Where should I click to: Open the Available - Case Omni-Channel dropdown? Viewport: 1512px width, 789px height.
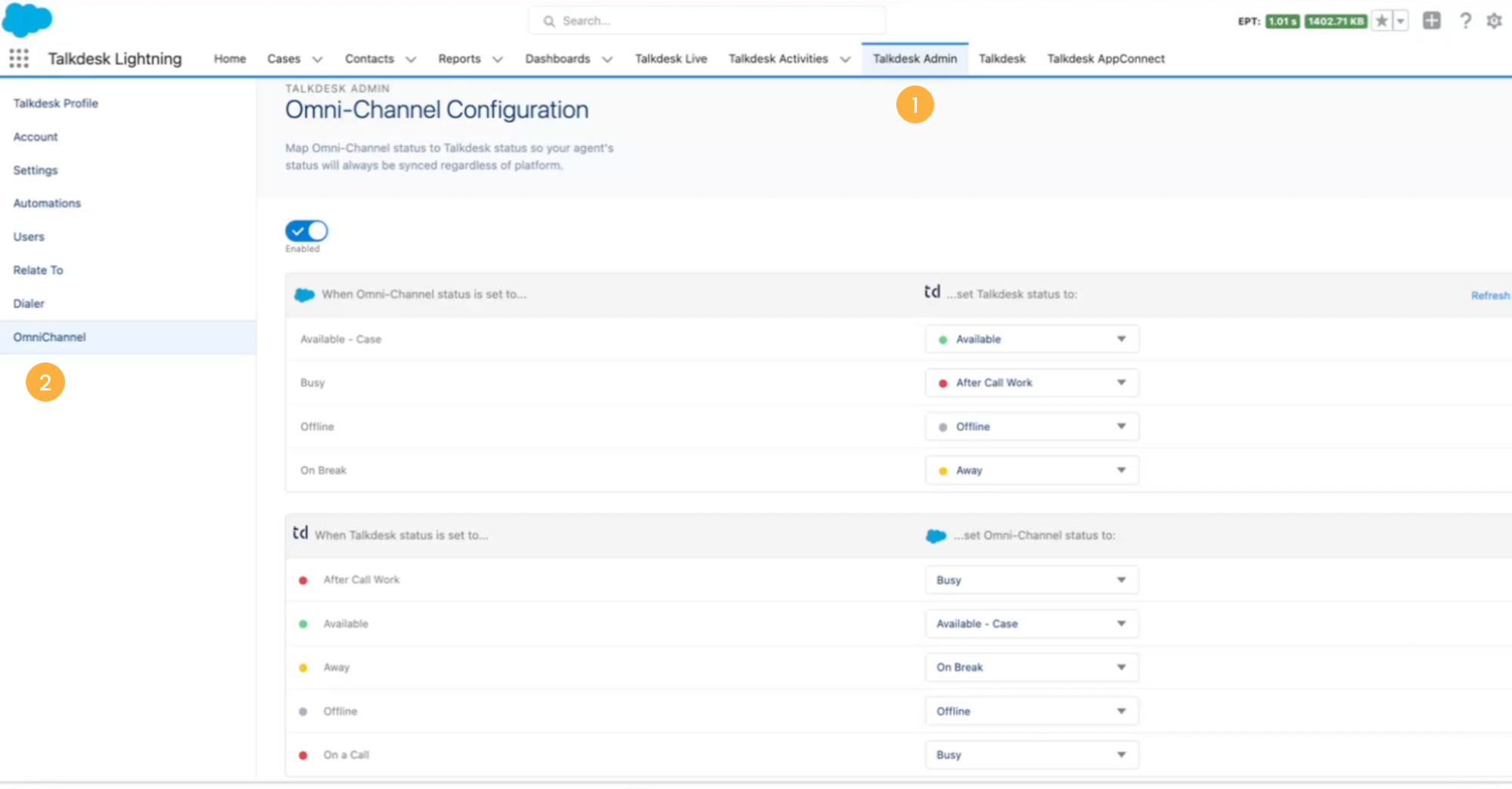tap(1032, 624)
